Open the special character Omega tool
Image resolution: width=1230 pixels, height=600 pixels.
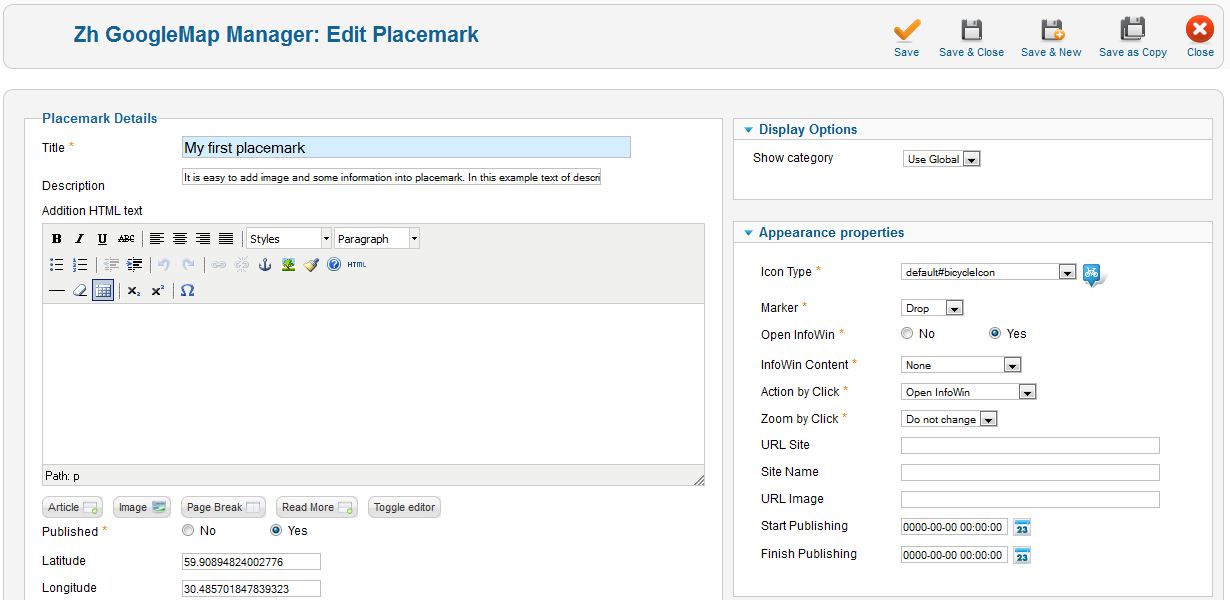tap(187, 291)
